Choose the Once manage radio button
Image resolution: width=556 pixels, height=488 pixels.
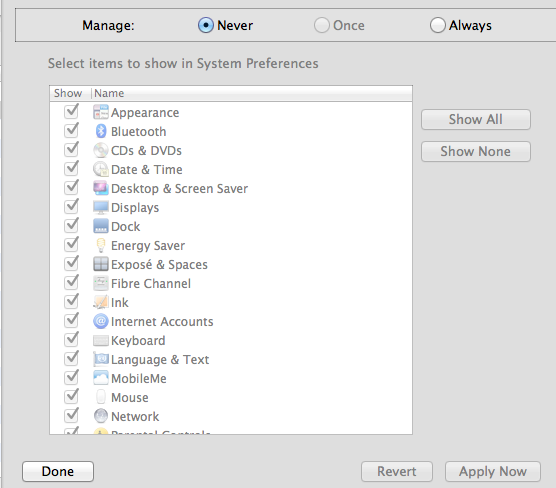(x=322, y=25)
